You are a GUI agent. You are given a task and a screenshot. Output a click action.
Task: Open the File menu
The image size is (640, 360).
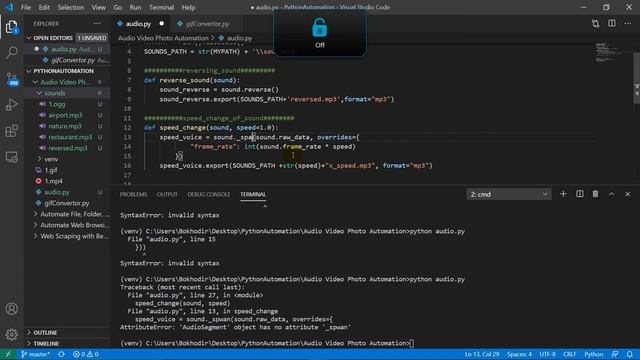[26, 7]
